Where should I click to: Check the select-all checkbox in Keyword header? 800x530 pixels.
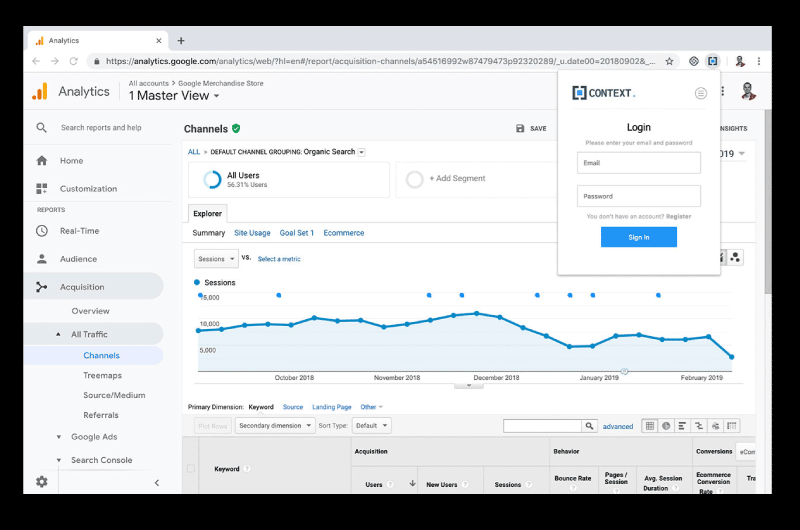[x=191, y=468]
